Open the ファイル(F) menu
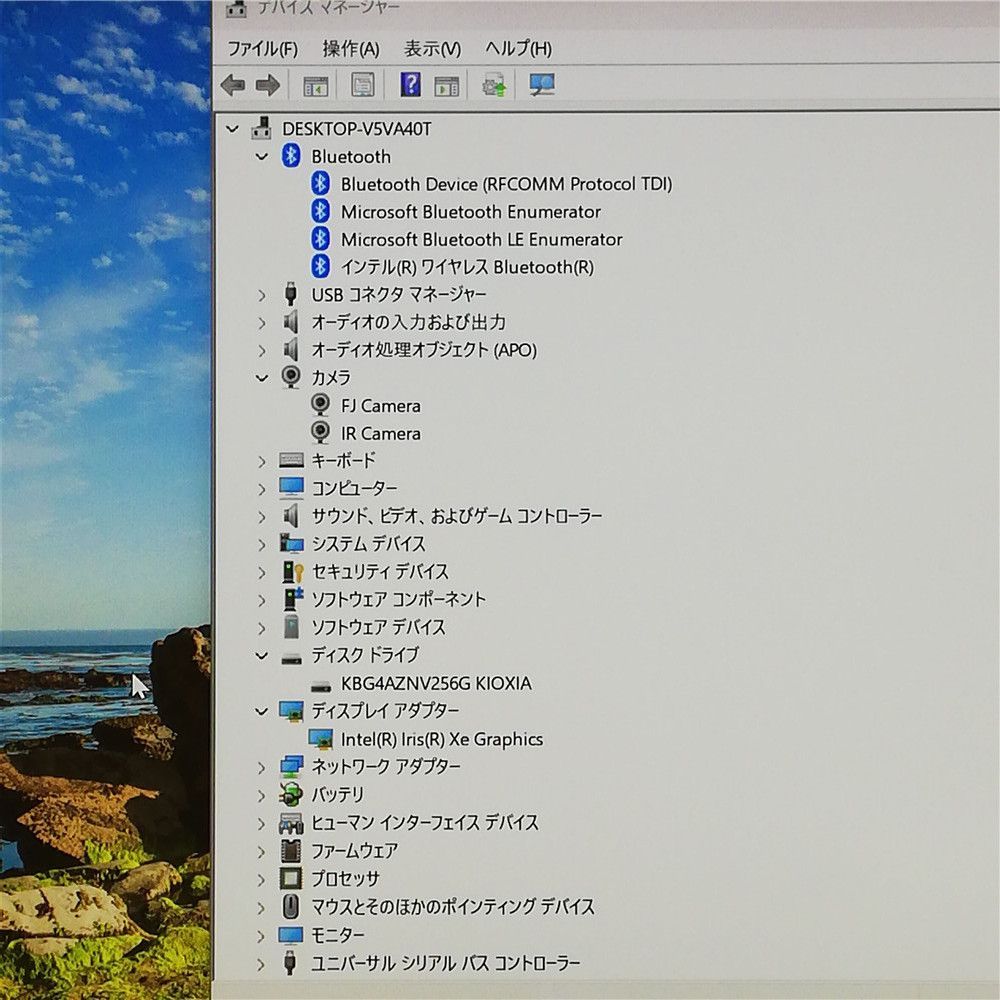The image size is (1000, 1000). coord(263,48)
